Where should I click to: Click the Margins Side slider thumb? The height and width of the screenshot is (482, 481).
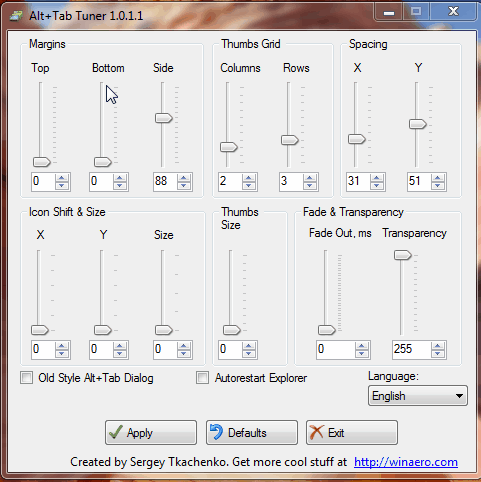pos(164,118)
